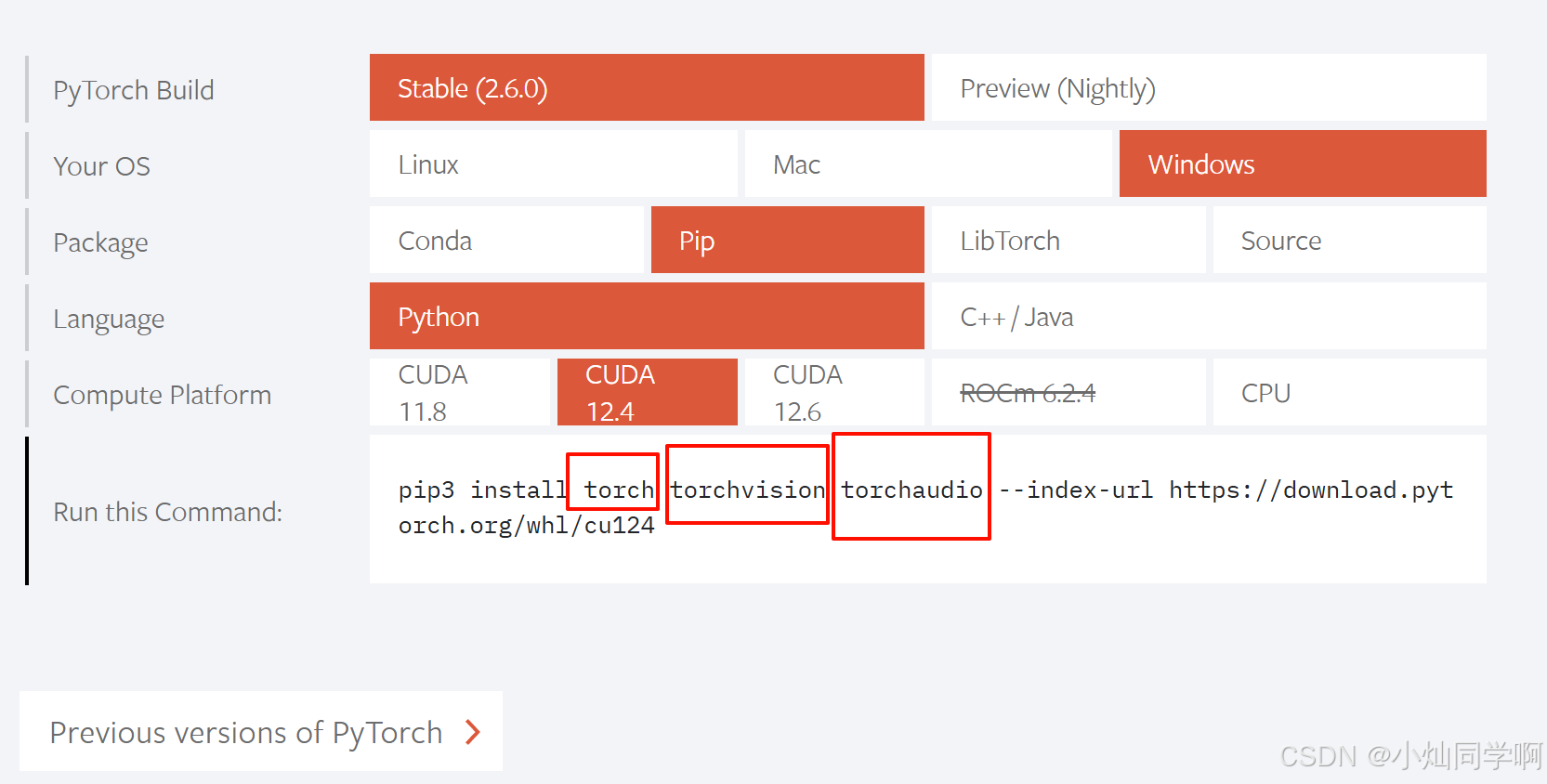The image size is (1547, 784).
Task: Open Previous versions of PyTorch link
Action: 261,731
